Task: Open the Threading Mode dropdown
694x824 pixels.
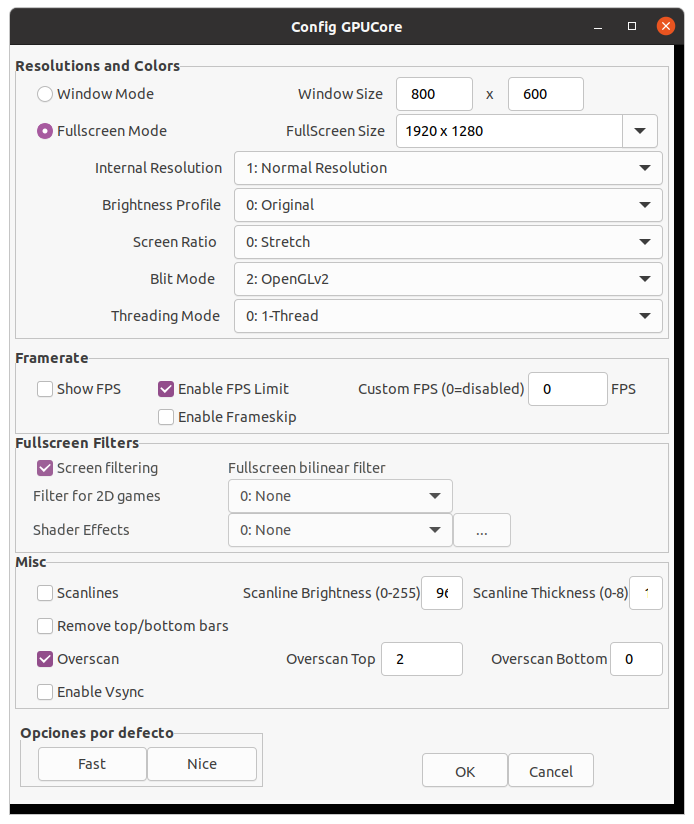Action: (x=448, y=316)
